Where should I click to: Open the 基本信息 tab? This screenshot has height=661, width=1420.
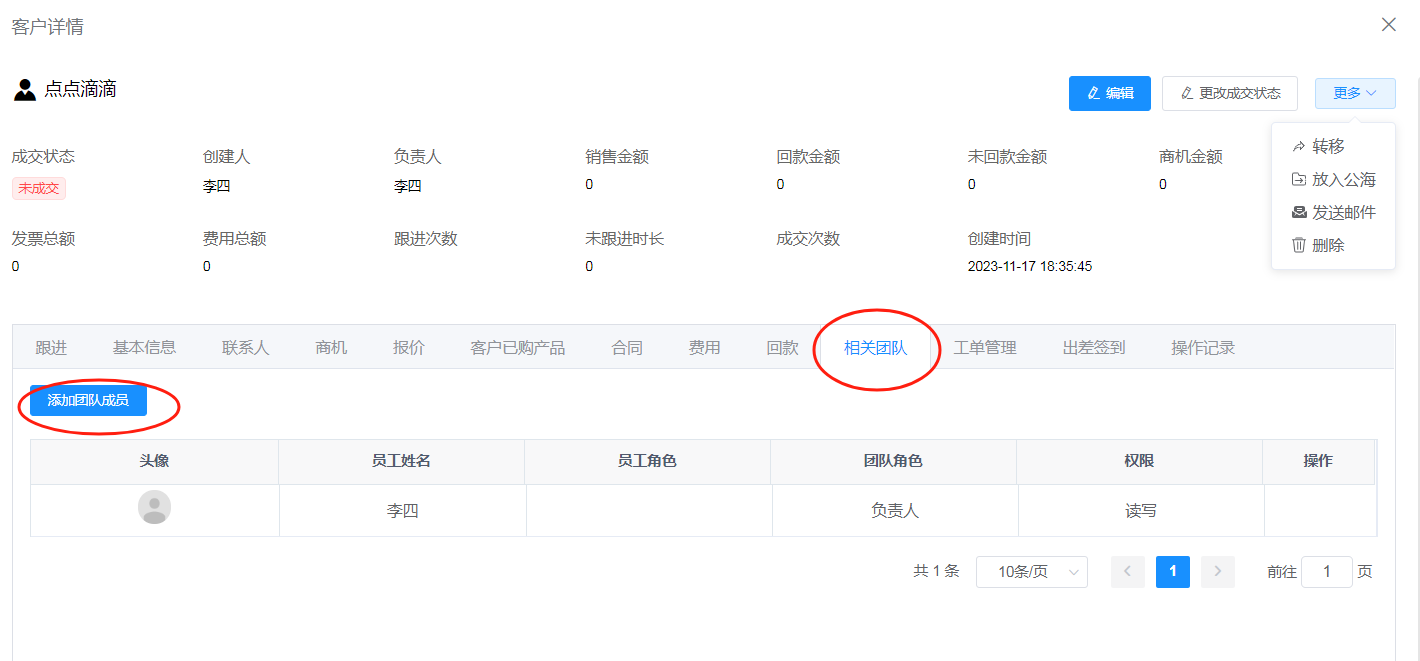pyautogui.click(x=144, y=348)
